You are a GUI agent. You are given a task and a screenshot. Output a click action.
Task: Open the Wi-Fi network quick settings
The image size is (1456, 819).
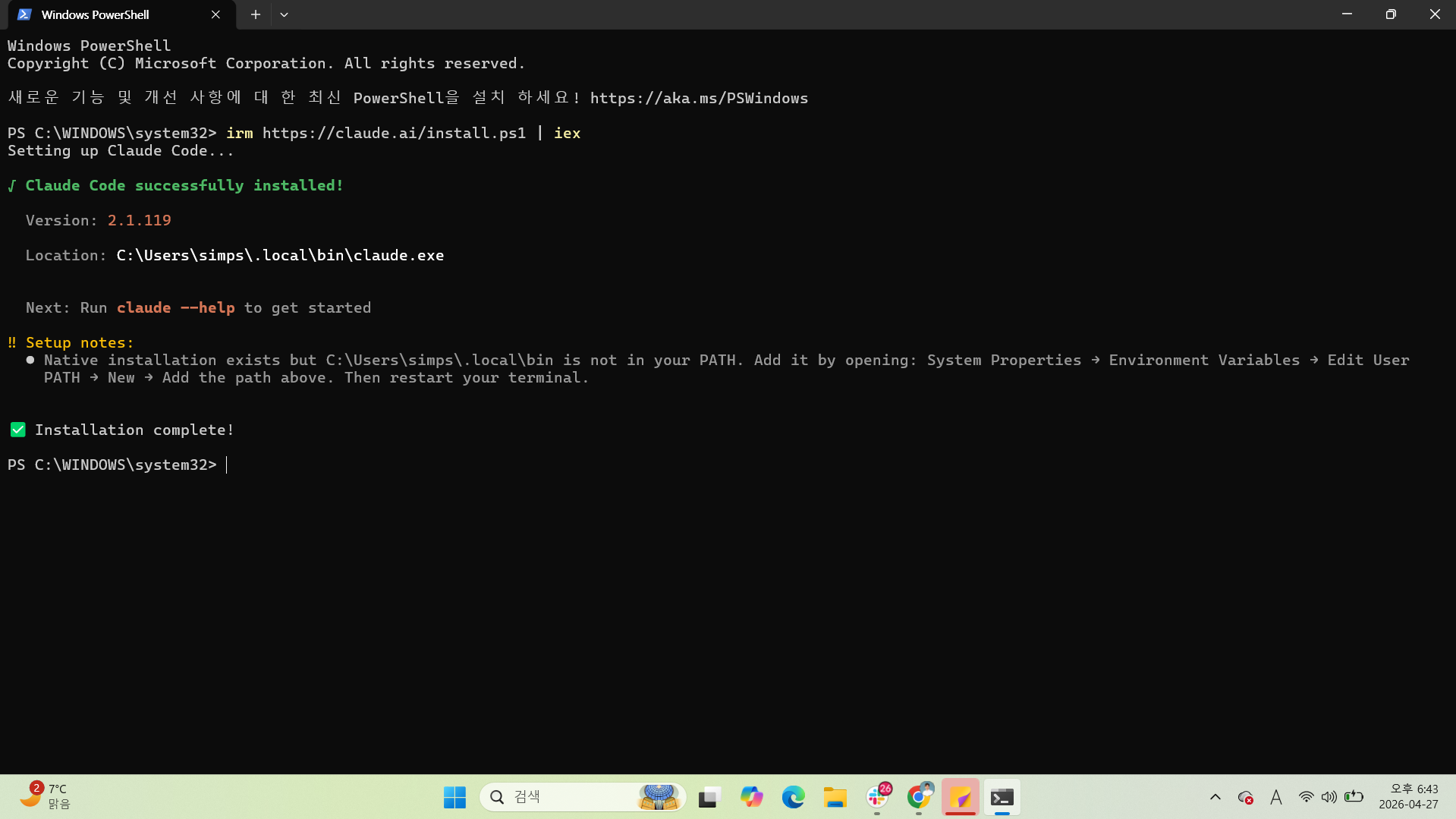pyautogui.click(x=1306, y=797)
